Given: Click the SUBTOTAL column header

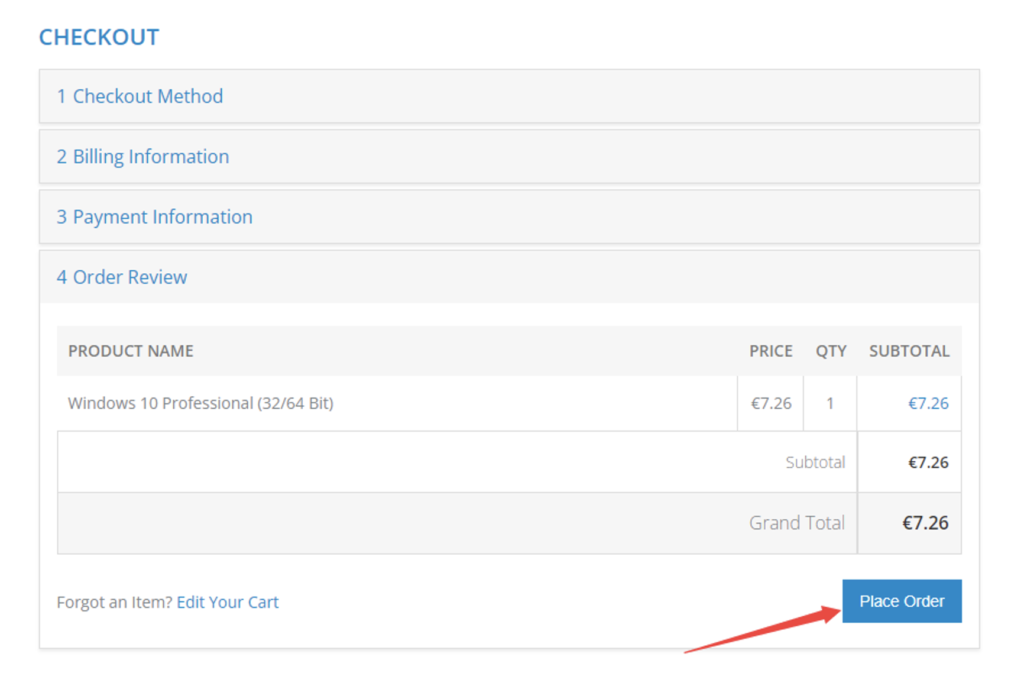Looking at the screenshot, I should coord(909,351).
